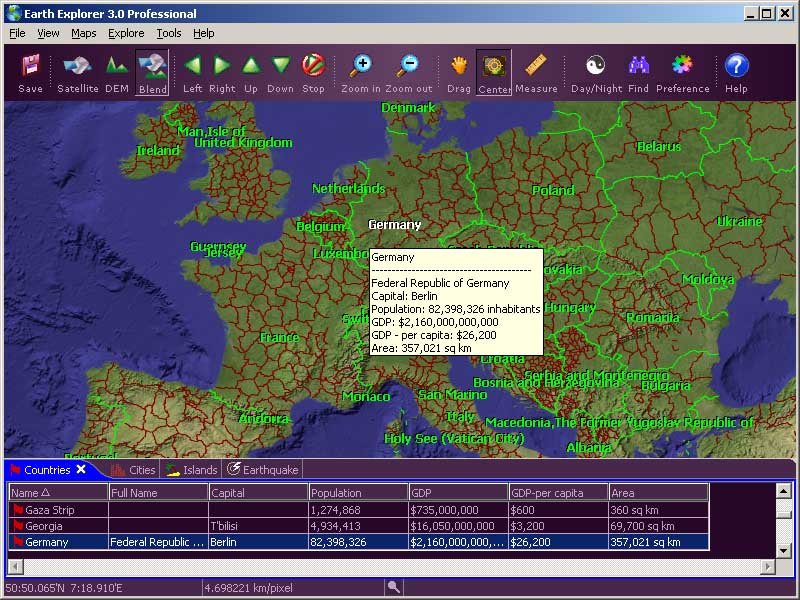Click the magnifier icon in status bar

[393, 587]
